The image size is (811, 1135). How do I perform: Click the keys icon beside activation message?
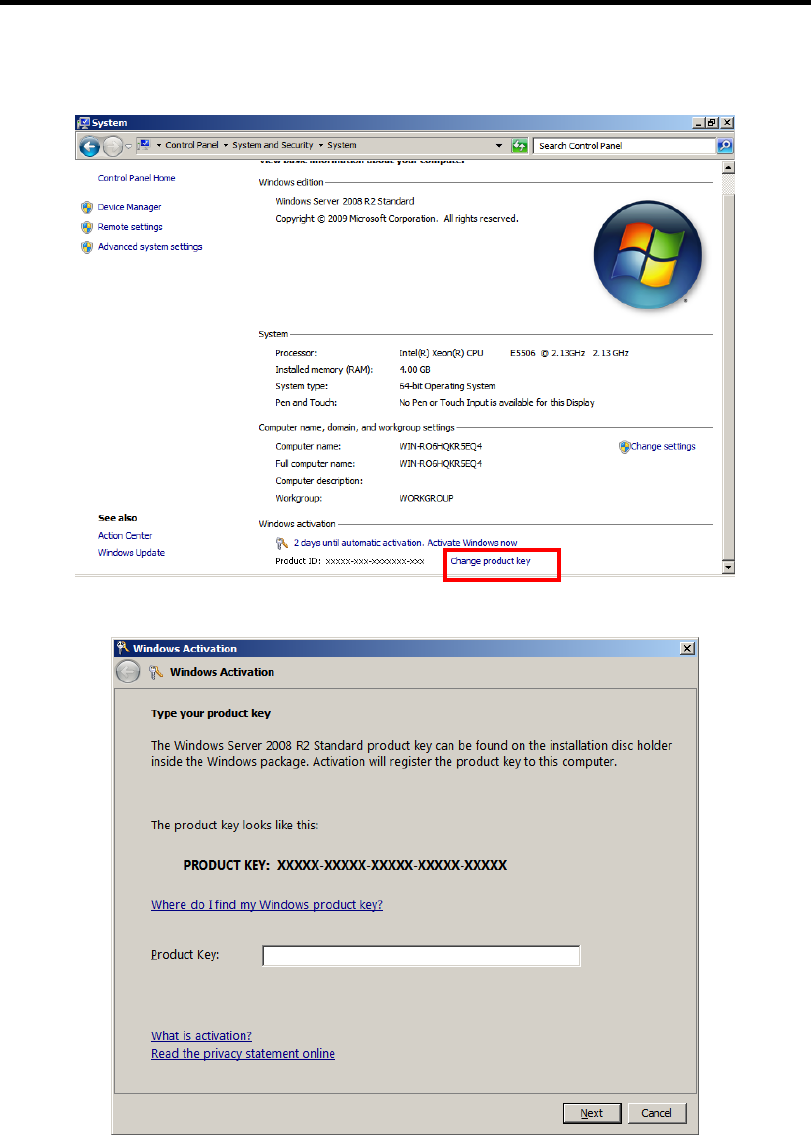click(x=282, y=543)
